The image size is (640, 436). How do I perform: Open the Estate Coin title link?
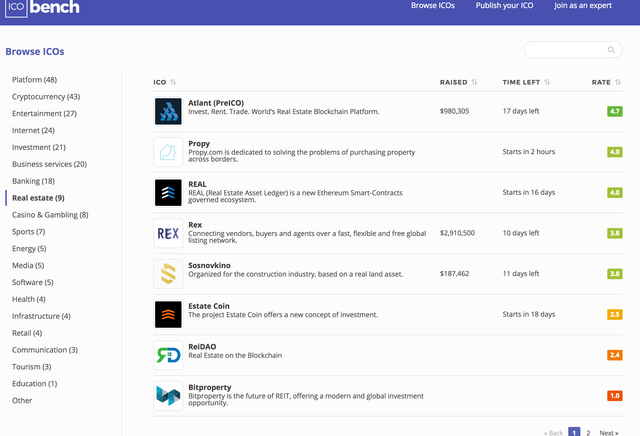click(209, 306)
